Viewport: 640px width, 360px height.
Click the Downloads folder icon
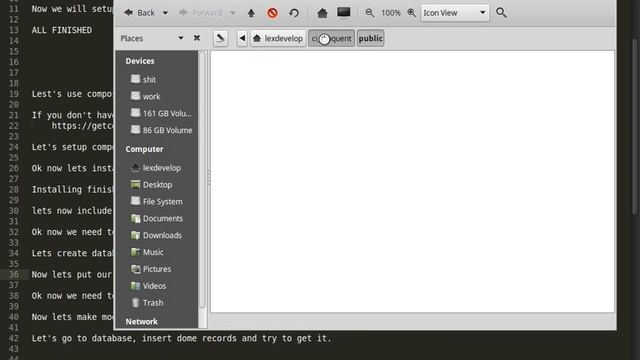tap(135, 235)
